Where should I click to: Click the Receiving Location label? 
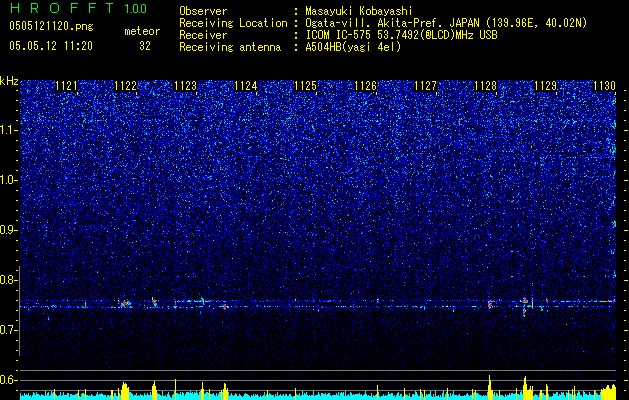[233, 23]
